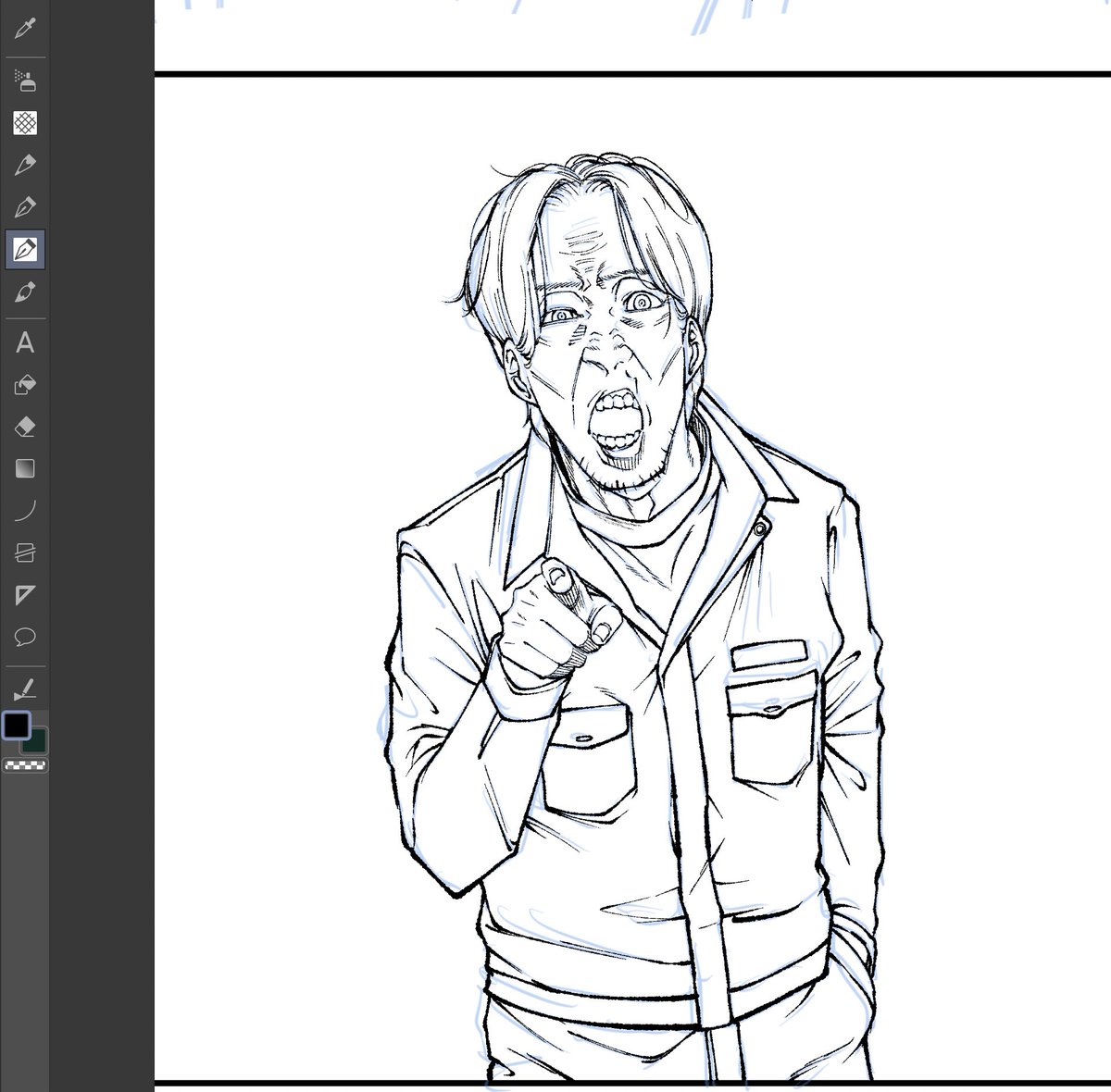Select the Fill bucket tool
Screen dimensions: 1111x1092
pyautogui.click(x=25, y=385)
